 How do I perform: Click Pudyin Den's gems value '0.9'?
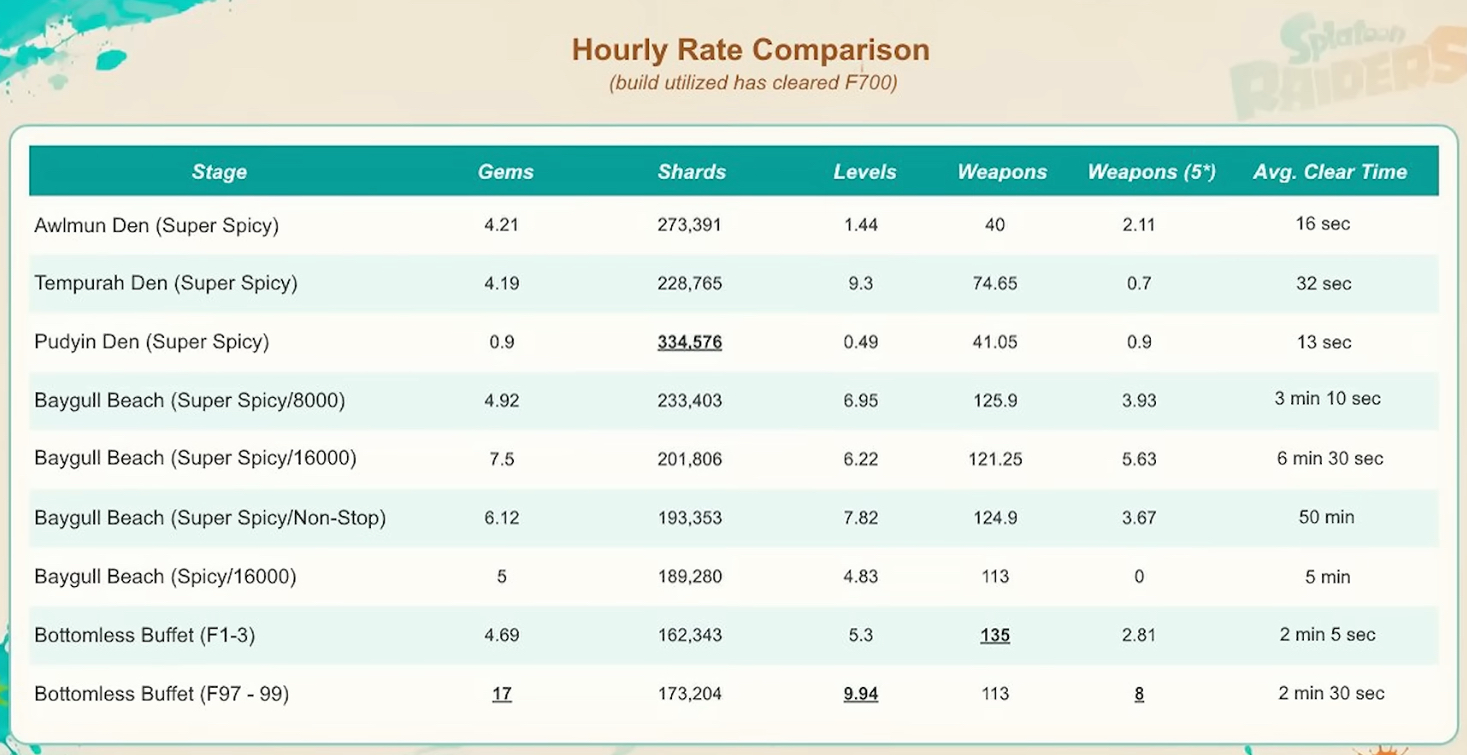click(x=502, y=342)
